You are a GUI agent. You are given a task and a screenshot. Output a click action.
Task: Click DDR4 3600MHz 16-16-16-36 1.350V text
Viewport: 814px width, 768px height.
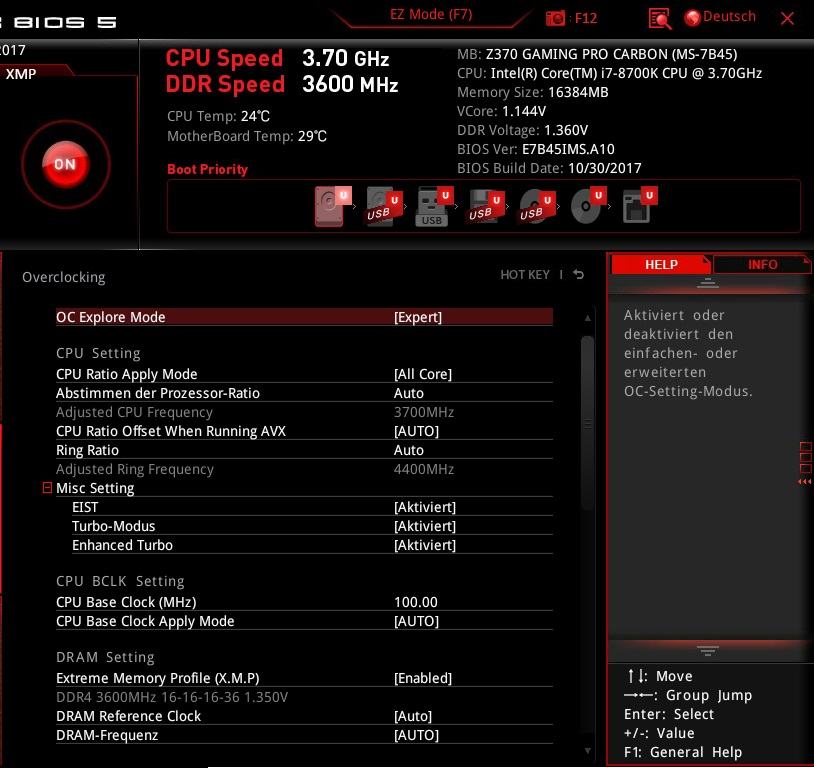pyautogui.click(x=172, y=697)
